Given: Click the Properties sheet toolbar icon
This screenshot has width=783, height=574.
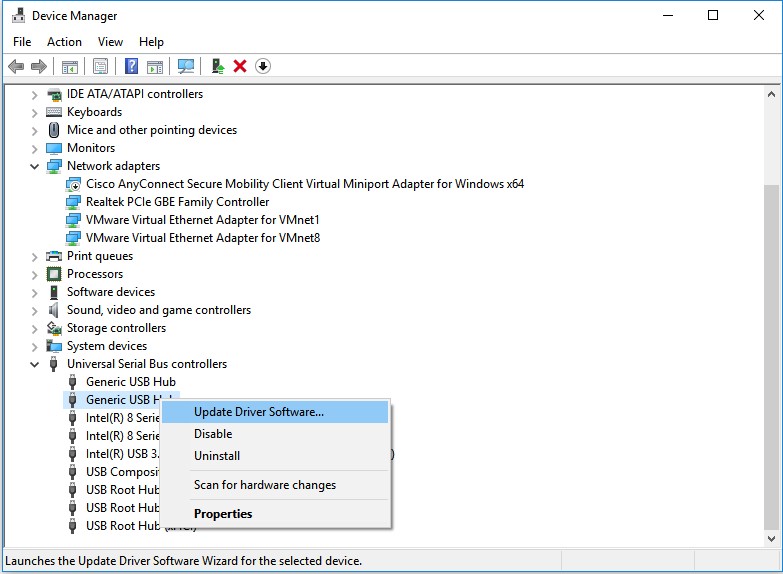Looking at the screenshot, I should (100, 66).
